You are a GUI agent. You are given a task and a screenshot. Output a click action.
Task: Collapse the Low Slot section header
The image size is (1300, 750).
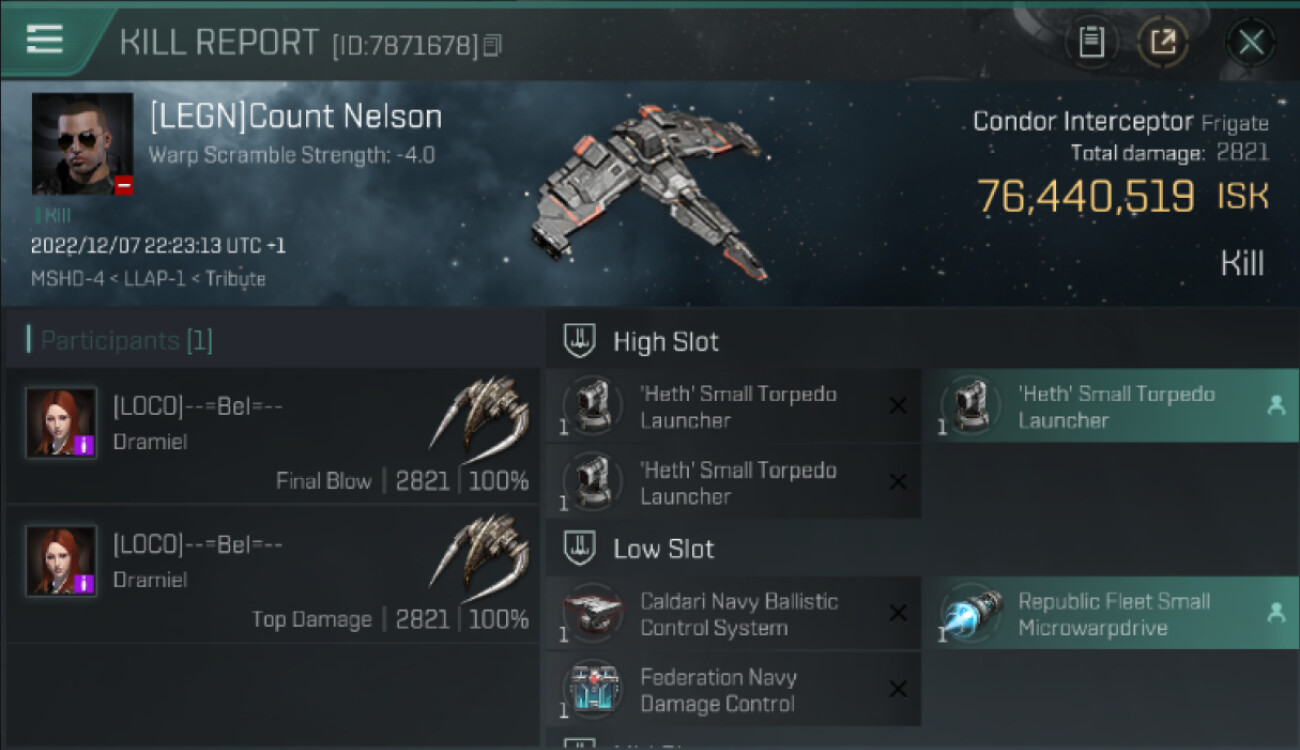[x=663, y=549]
